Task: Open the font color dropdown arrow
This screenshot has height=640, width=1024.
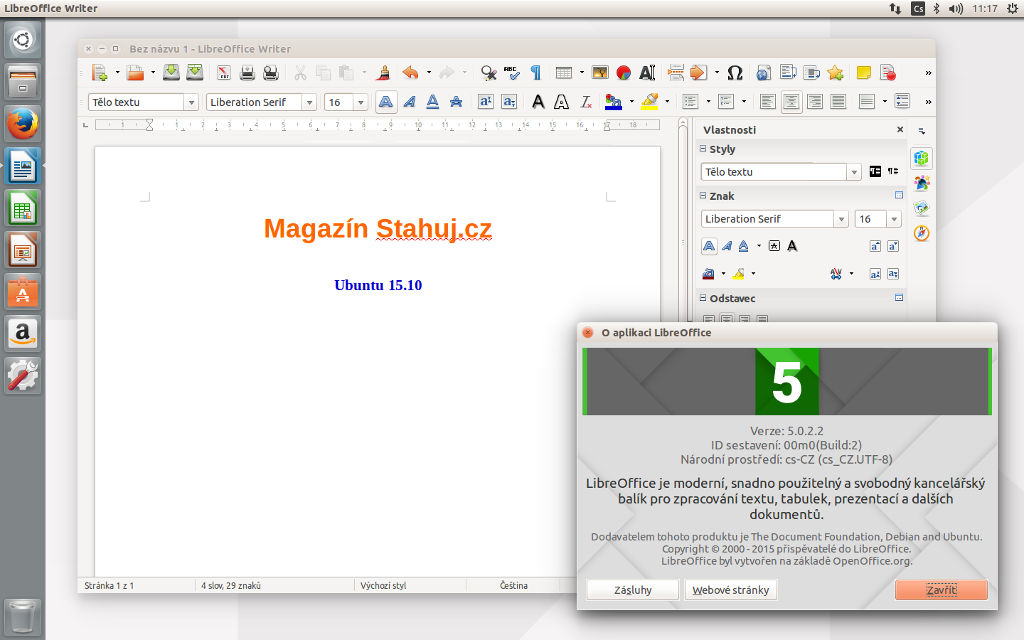Action: 631,102
